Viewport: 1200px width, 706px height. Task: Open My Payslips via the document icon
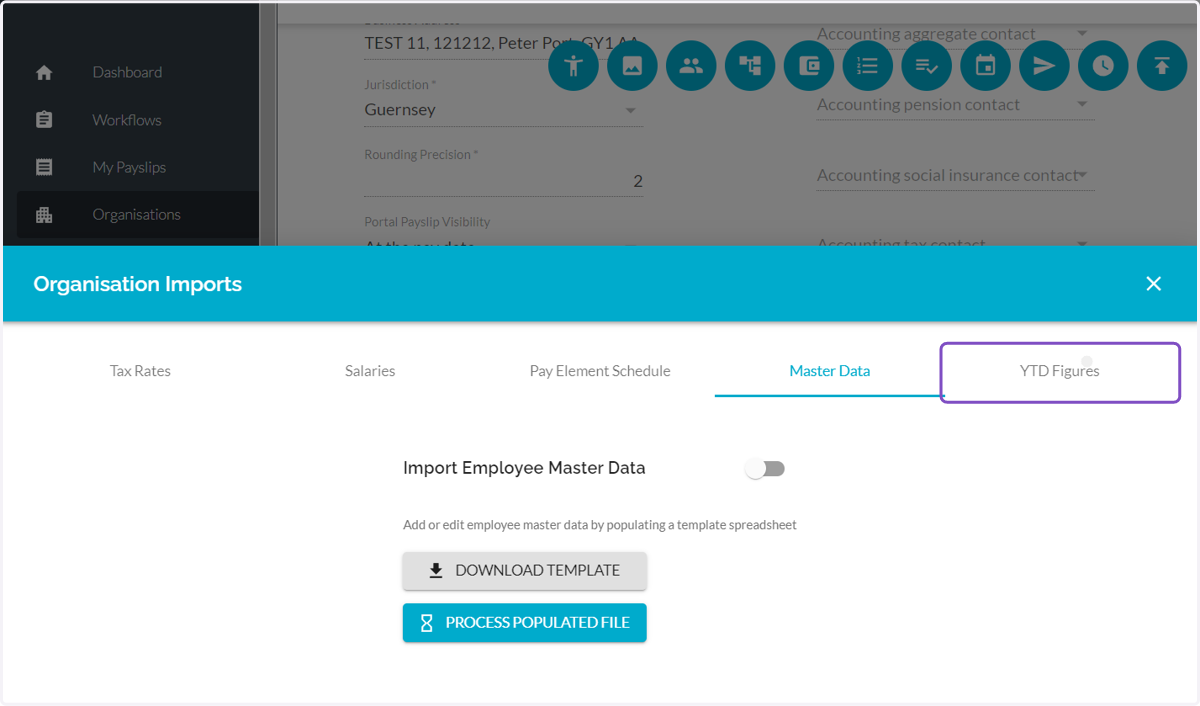click(x=44, y=167)
